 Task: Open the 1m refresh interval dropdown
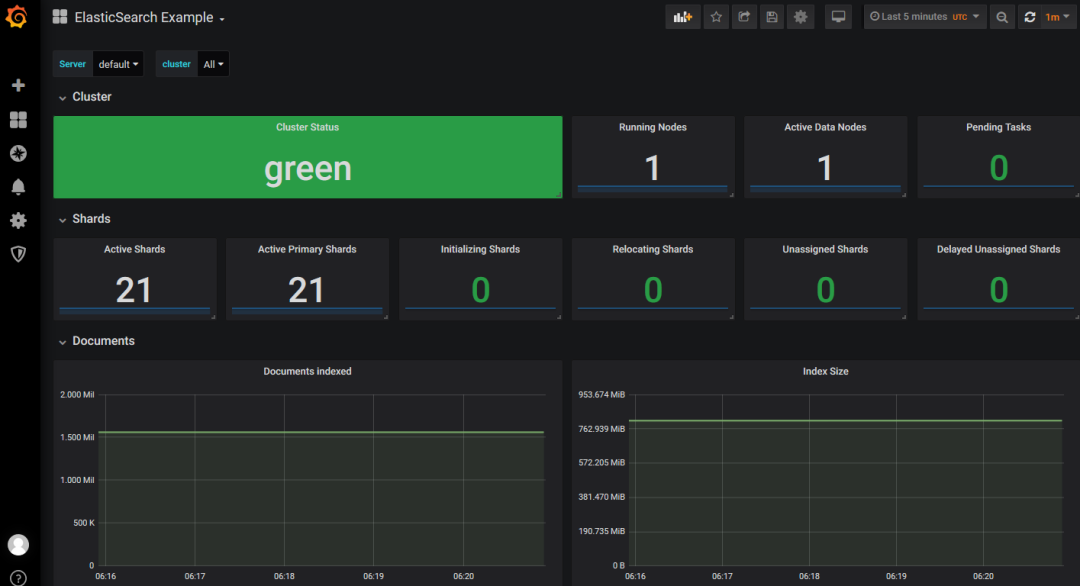[x=1057, y=17]
